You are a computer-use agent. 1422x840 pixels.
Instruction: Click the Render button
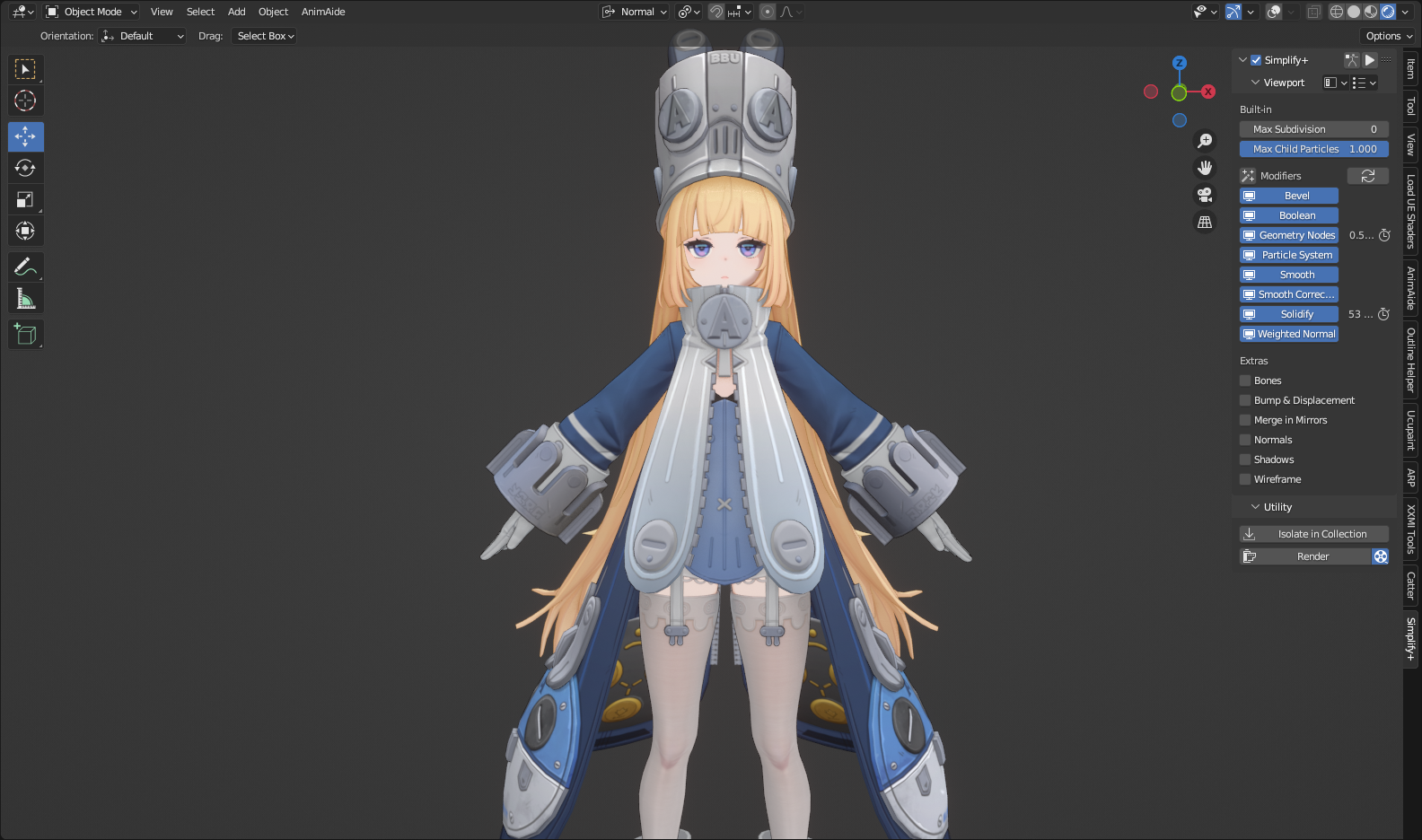pyautogui.click(x=1305, y=556)
